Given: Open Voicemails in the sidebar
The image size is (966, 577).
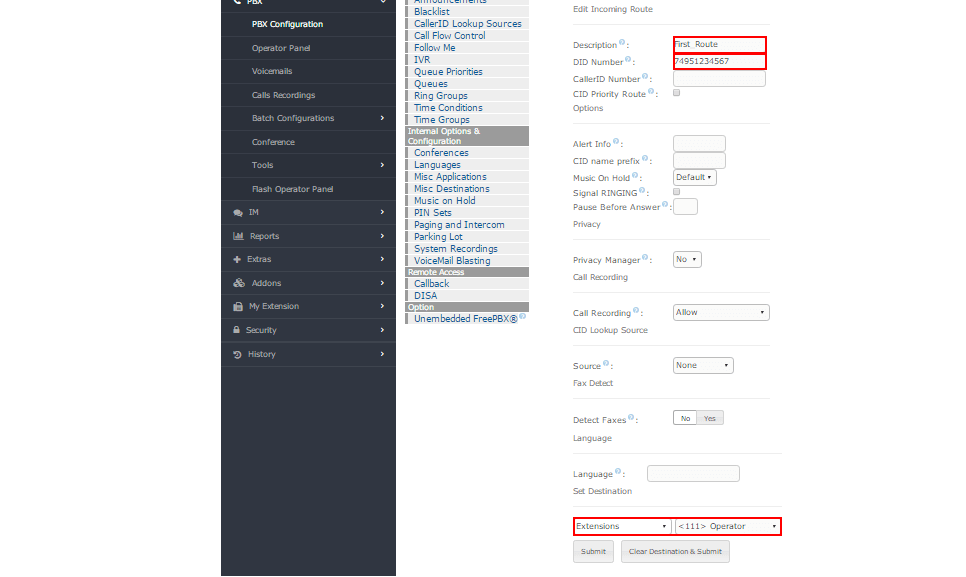Looking at the screenshot, I should [x=272, y=71].
